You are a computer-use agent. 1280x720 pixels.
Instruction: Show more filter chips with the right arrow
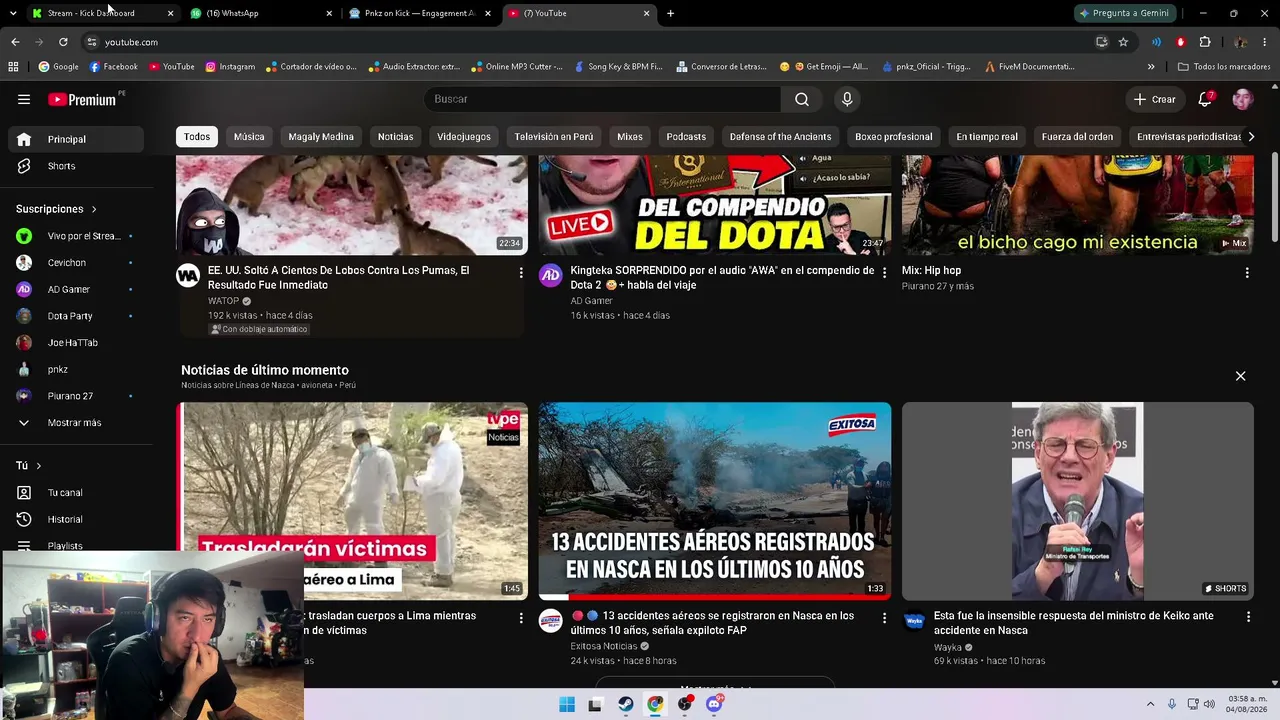point(1250,137)
